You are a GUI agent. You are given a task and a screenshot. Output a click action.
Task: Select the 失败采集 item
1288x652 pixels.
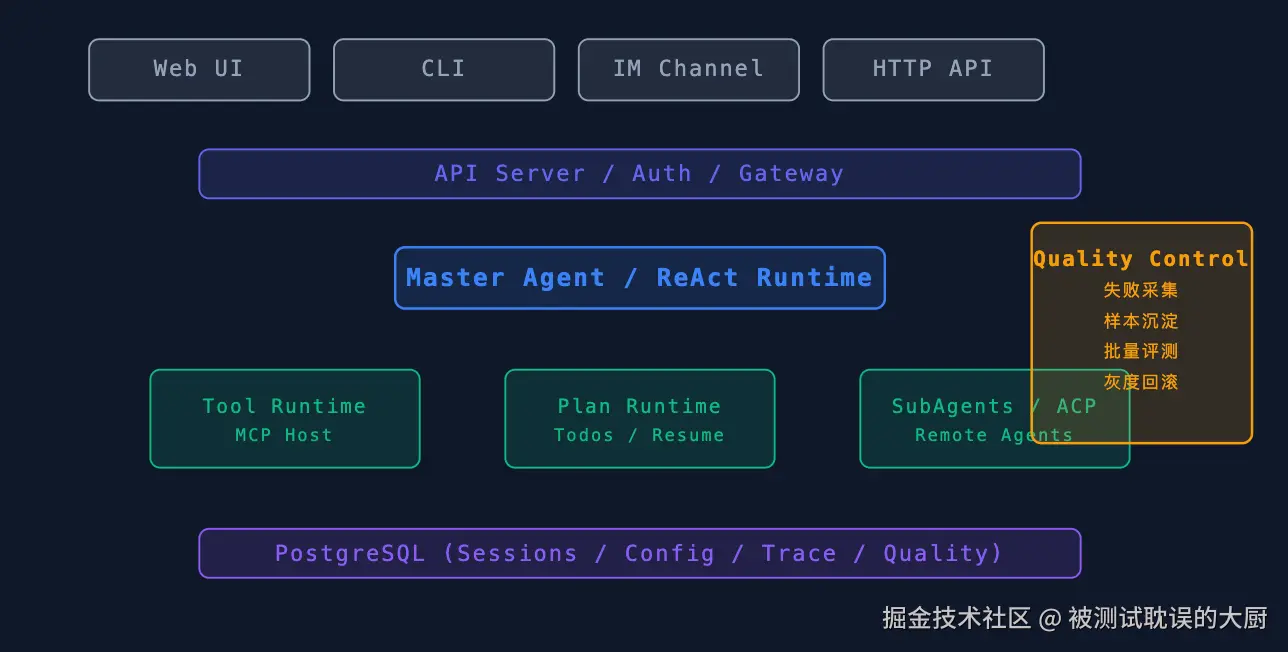(x=1141, y=290)
